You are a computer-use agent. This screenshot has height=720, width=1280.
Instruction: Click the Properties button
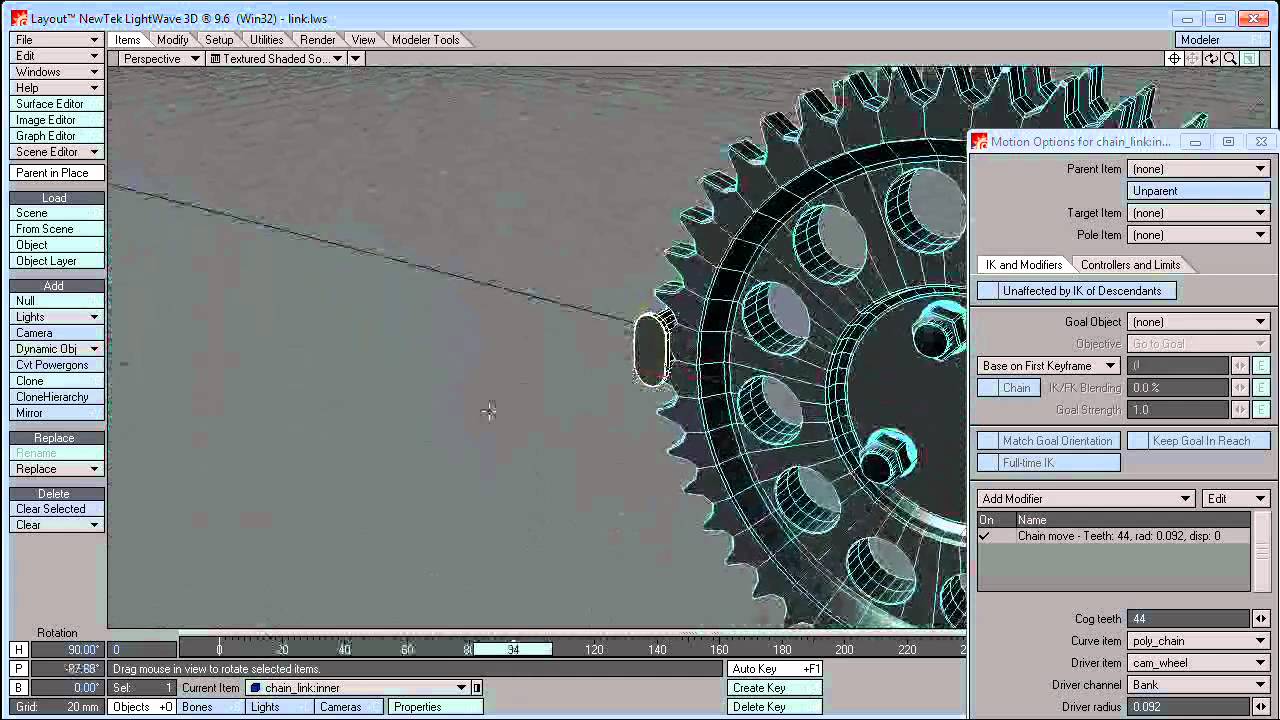point(436,707)
